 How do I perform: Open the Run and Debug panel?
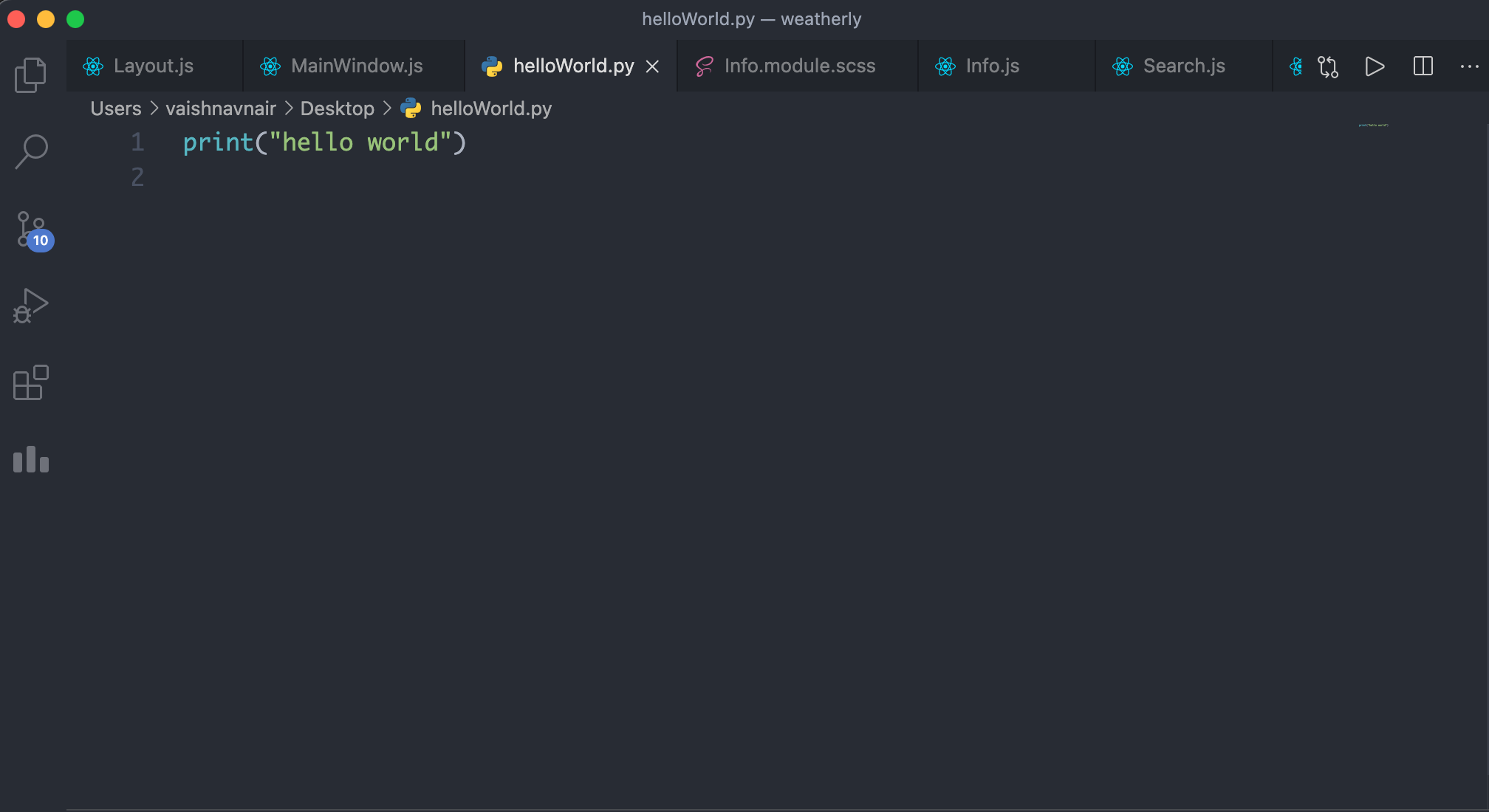click(x=30, y=306)
